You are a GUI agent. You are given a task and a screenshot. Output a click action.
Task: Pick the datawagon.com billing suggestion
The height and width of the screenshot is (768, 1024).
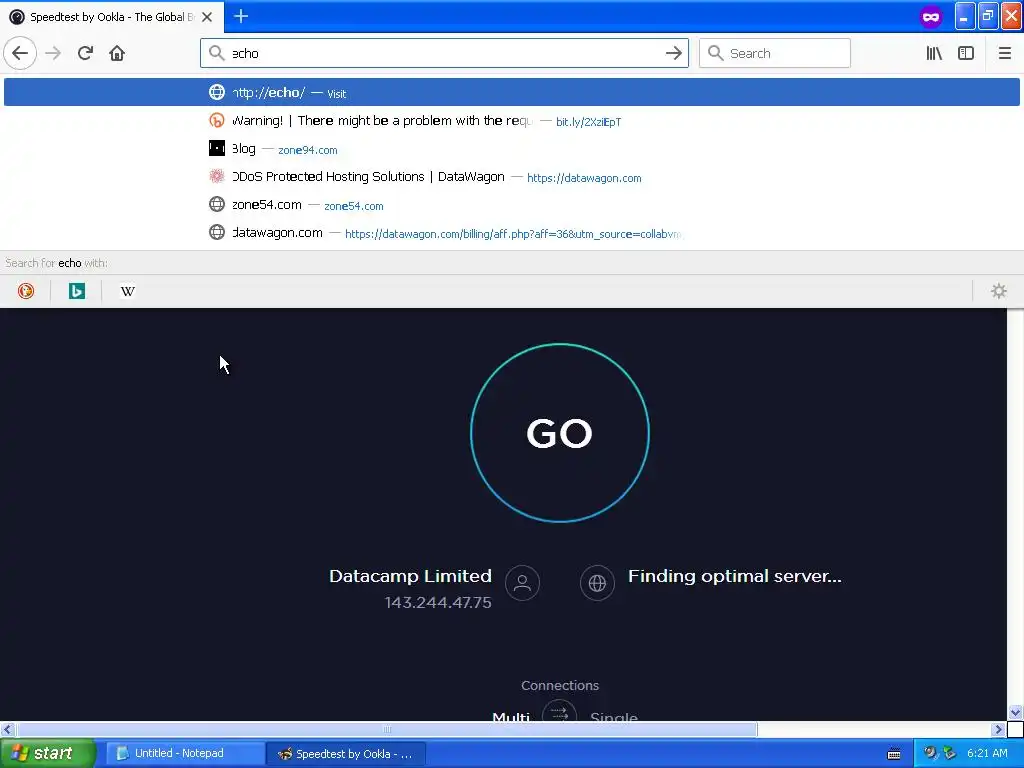click(512, 233)
